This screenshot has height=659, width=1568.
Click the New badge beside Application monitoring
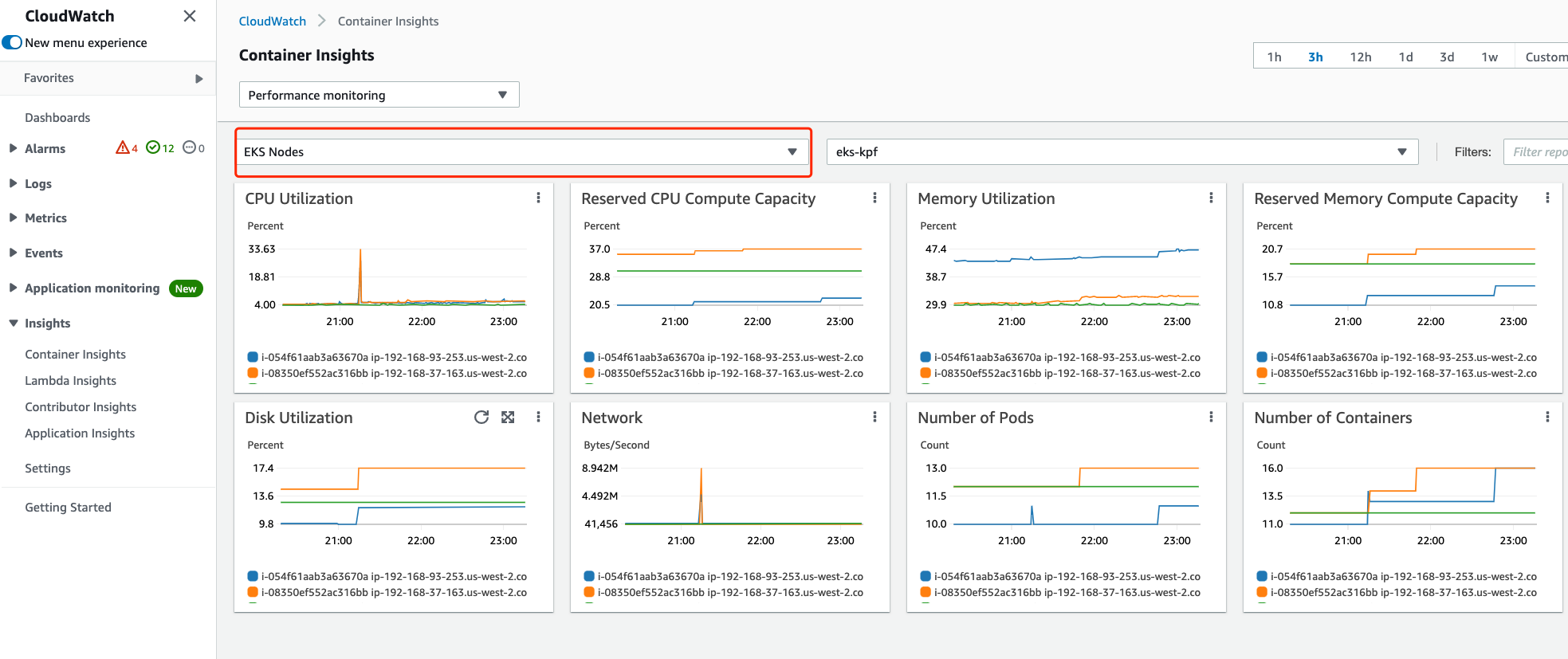pos(186,288)
